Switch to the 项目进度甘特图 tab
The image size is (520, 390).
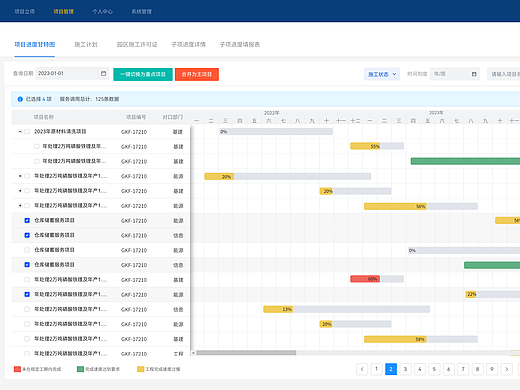35,44
